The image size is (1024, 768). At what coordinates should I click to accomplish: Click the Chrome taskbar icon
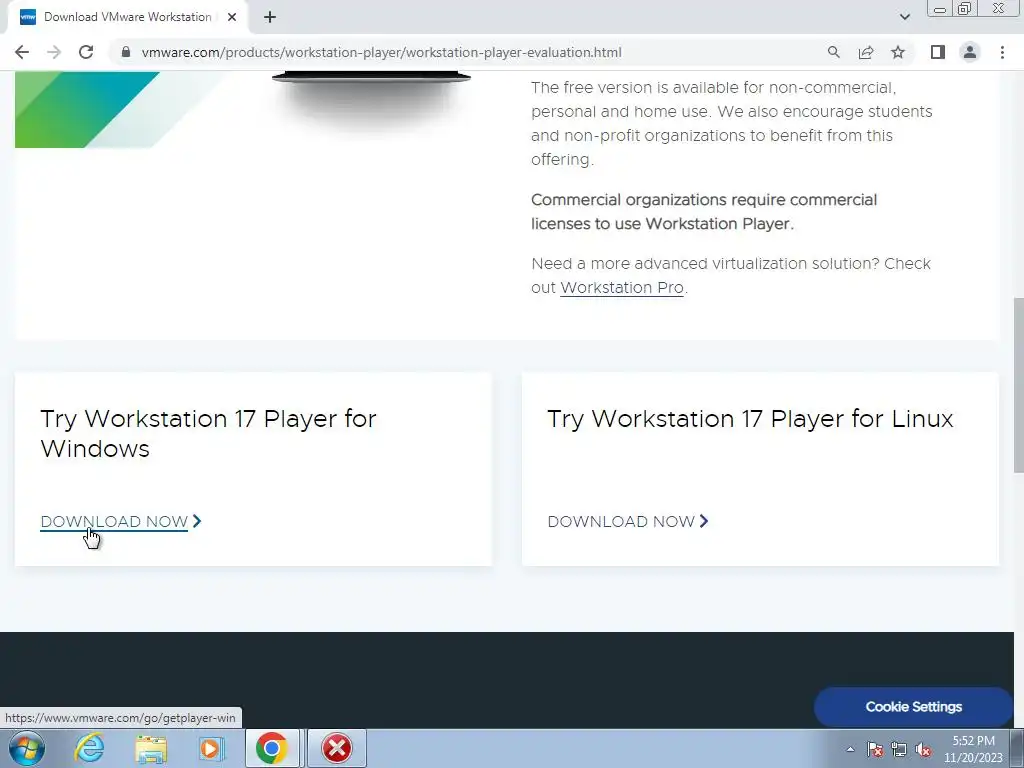[x=272, y=748]
